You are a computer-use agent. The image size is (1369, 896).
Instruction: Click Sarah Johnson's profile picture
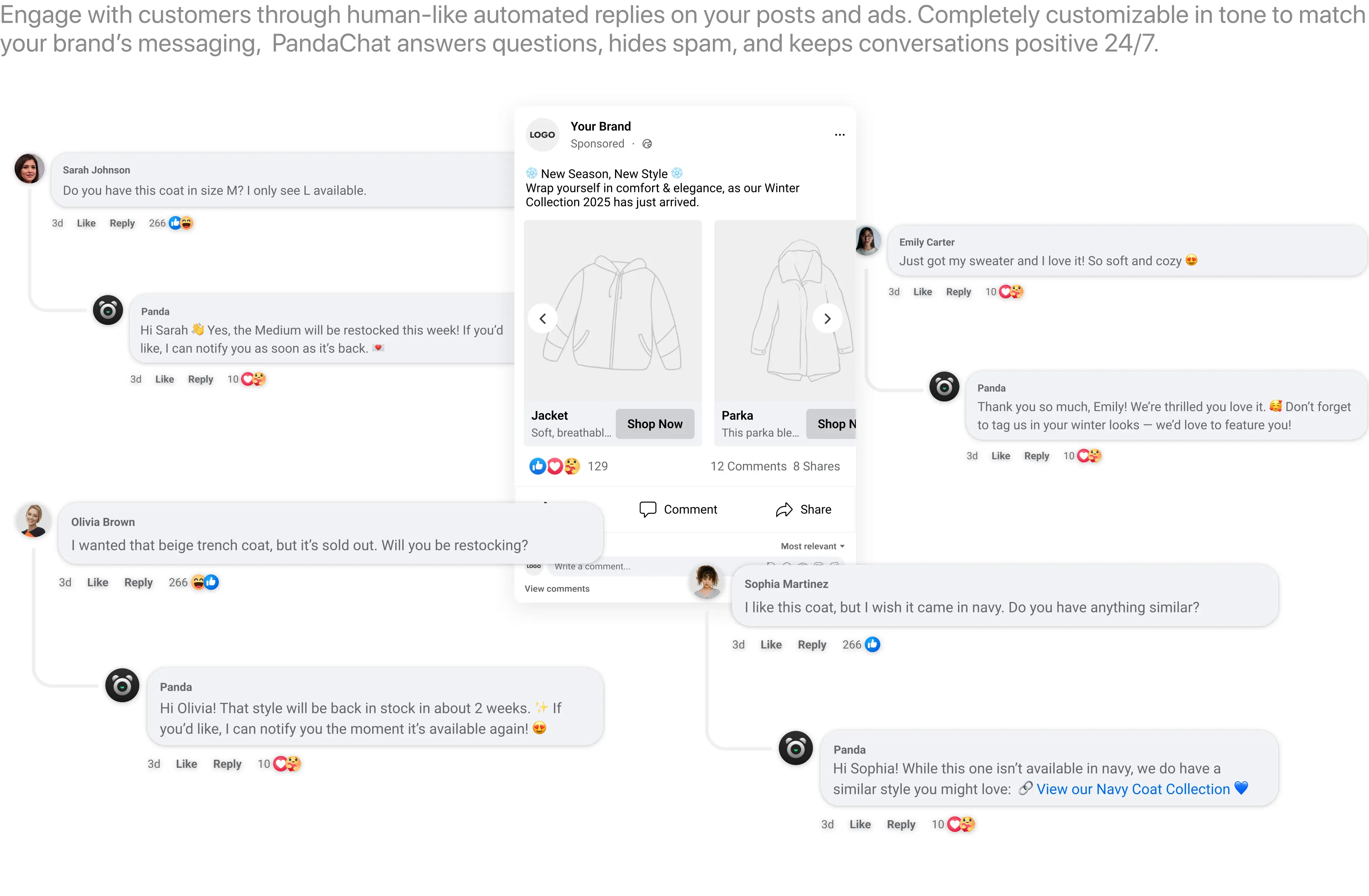pyautogui.click(x=29, y=169)
